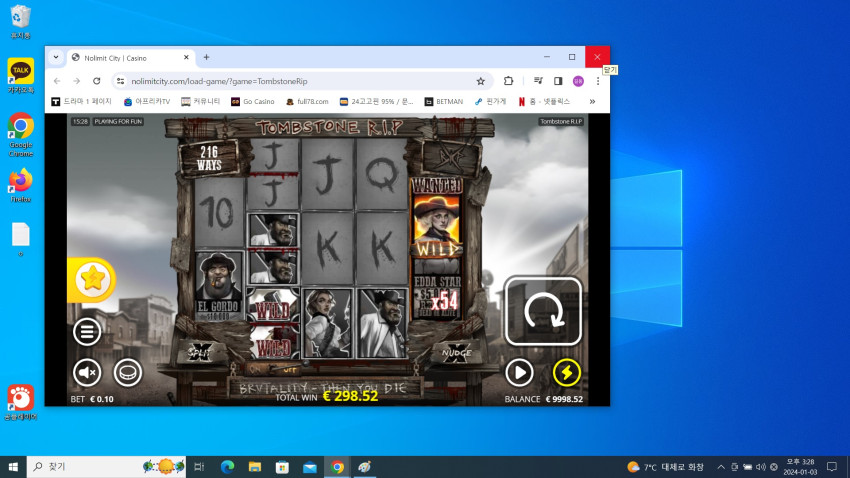Viewport: 850px width, 478px height.
Task: Open the Firefox desktop shortcut
Action: click(x=21, y=185)
